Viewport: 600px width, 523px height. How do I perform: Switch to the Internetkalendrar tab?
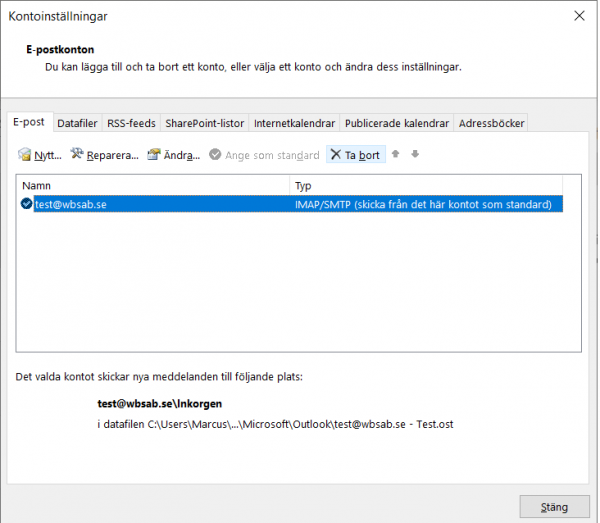click(x=294, y=124)
